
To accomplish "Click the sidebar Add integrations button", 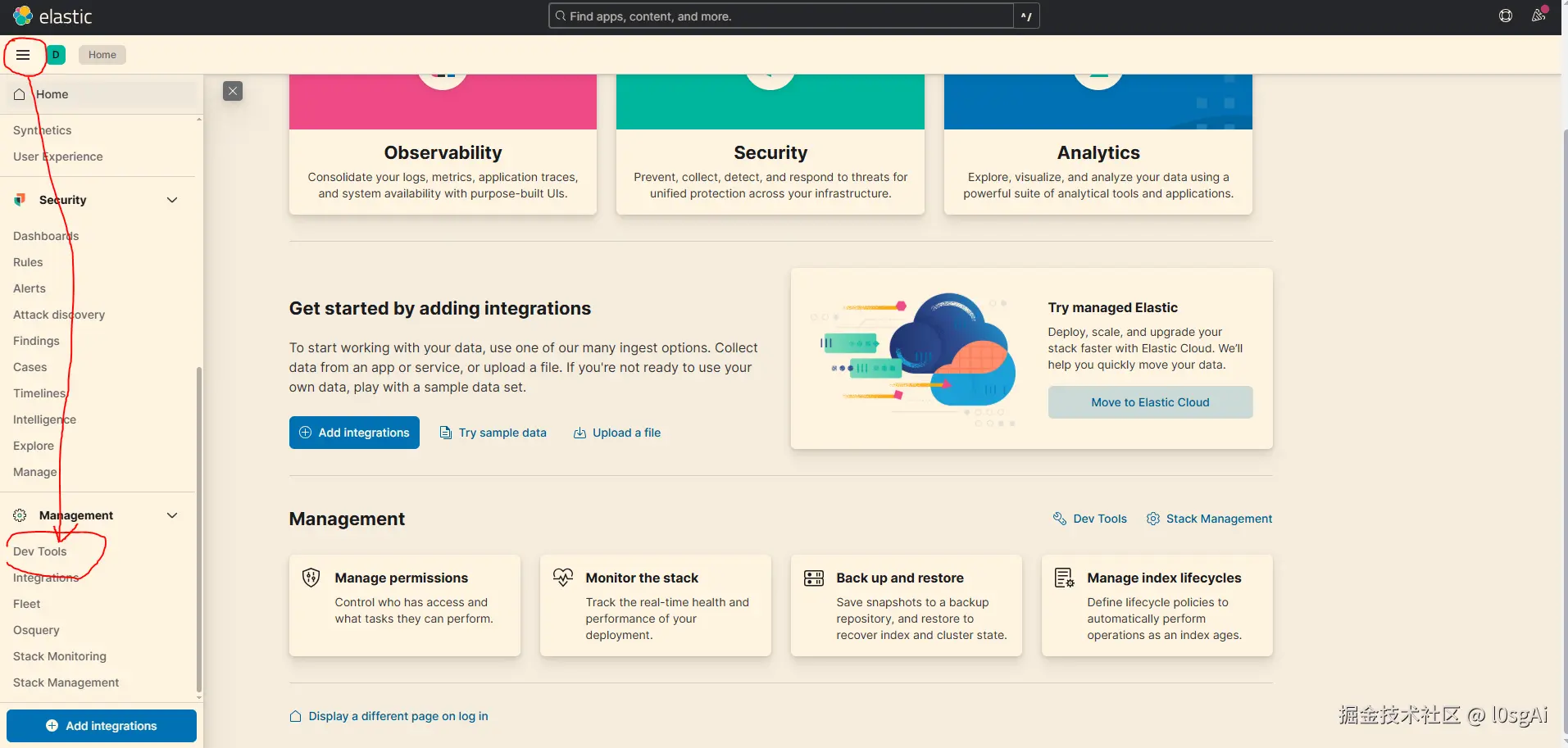I will pos(102,726).
